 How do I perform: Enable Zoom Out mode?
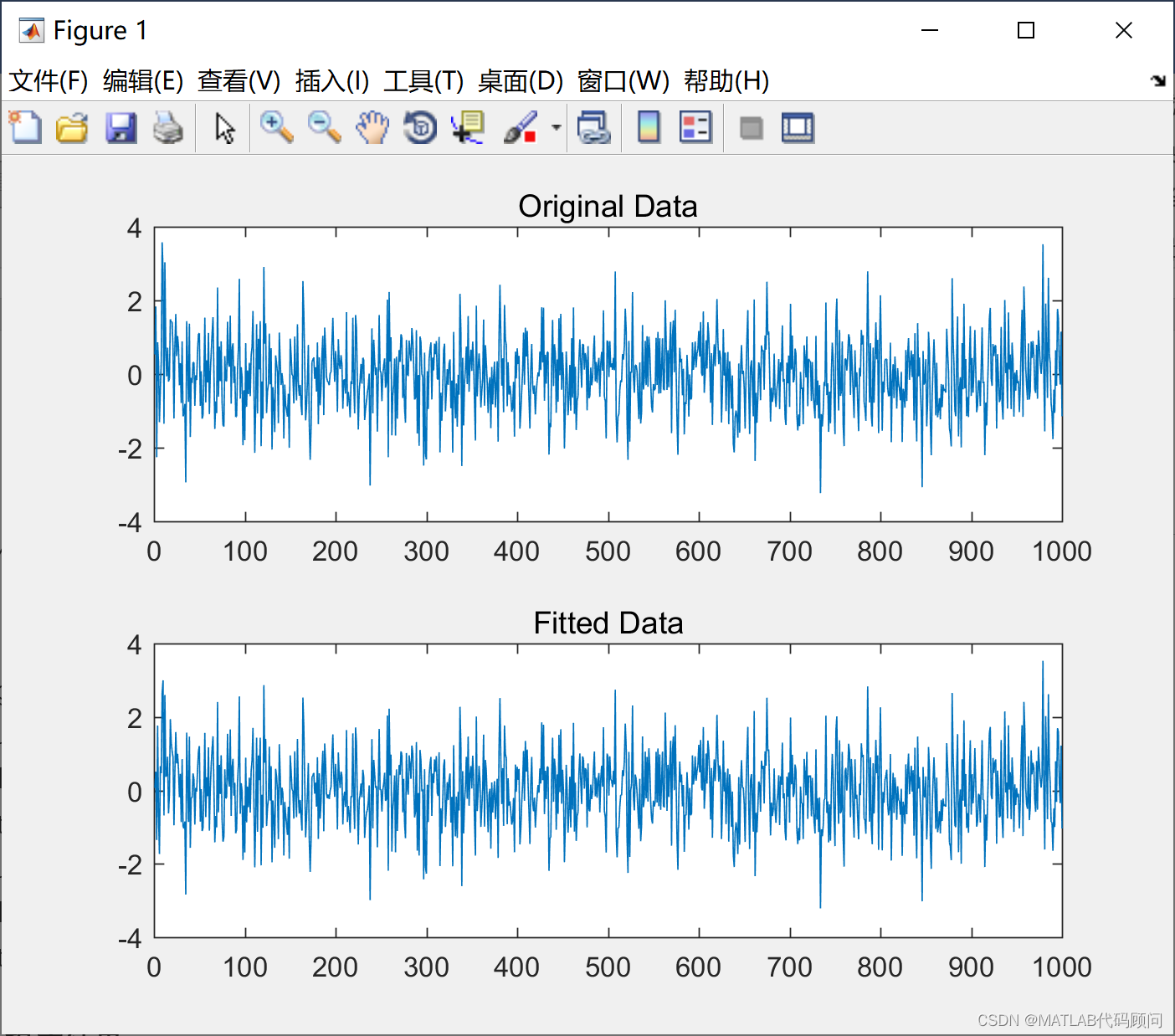324,127
